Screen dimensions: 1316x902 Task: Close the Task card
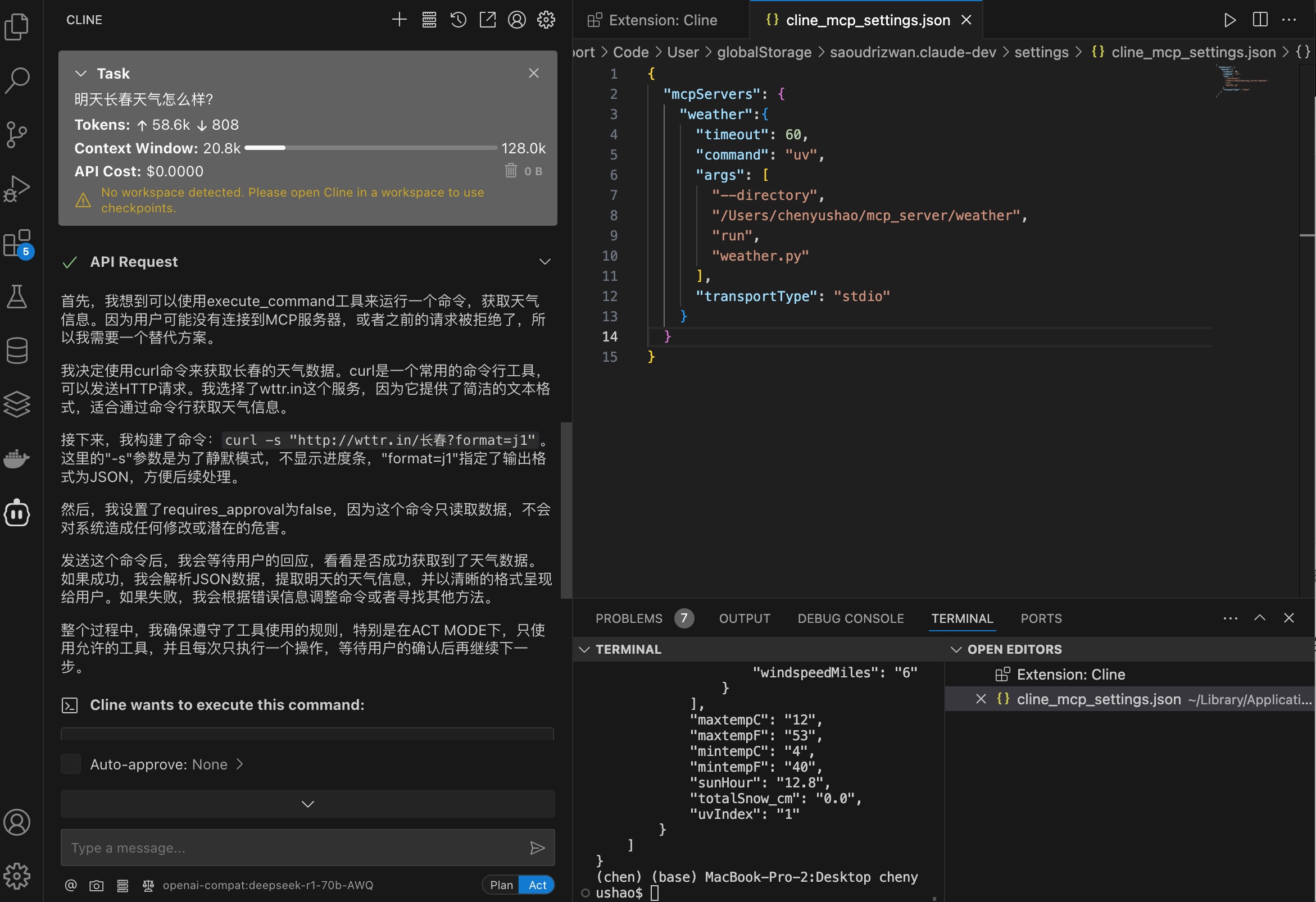533,73
